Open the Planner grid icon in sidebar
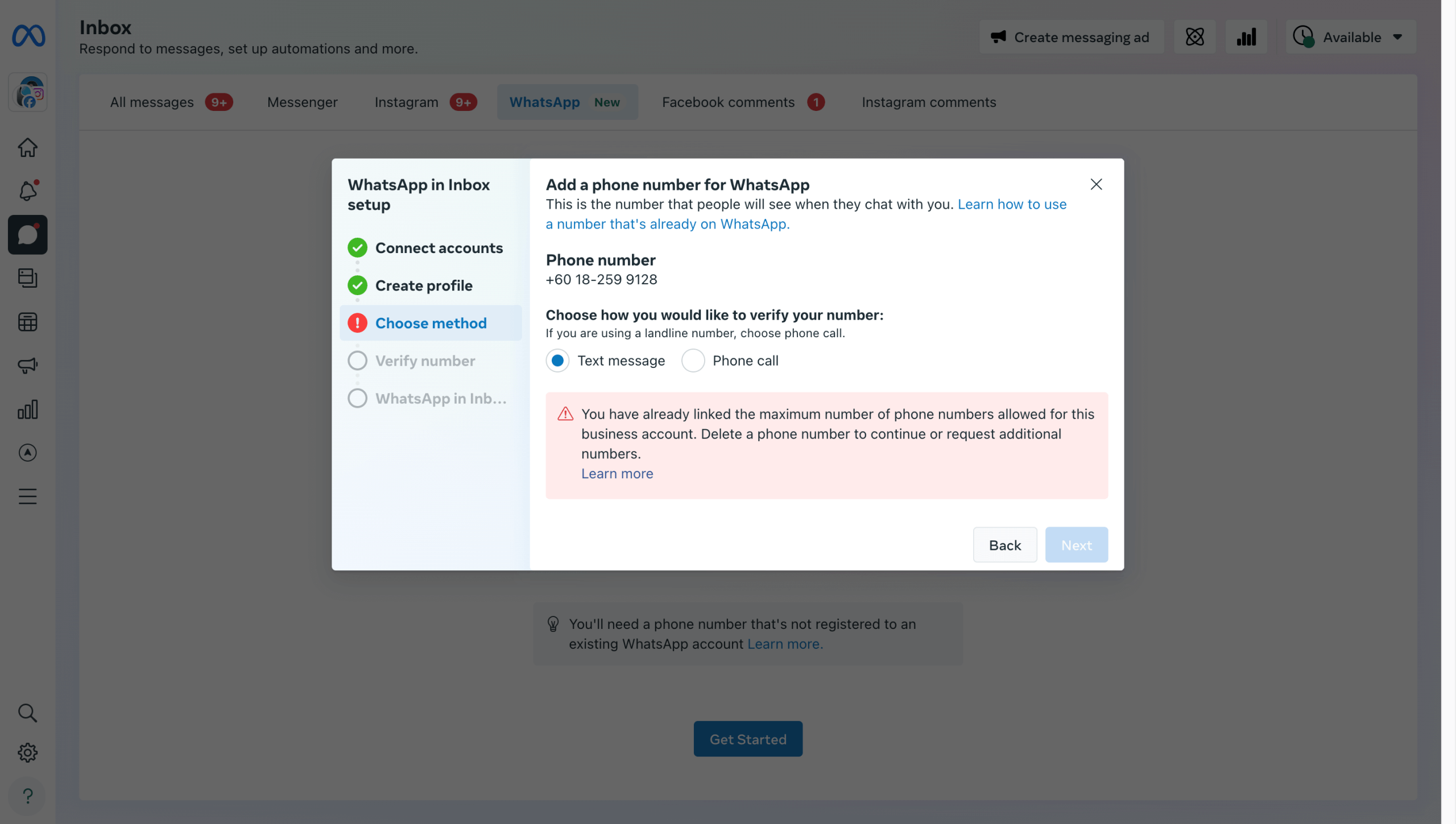The image size is (1456, 824). pyautogui.click(x=27, y=322)
